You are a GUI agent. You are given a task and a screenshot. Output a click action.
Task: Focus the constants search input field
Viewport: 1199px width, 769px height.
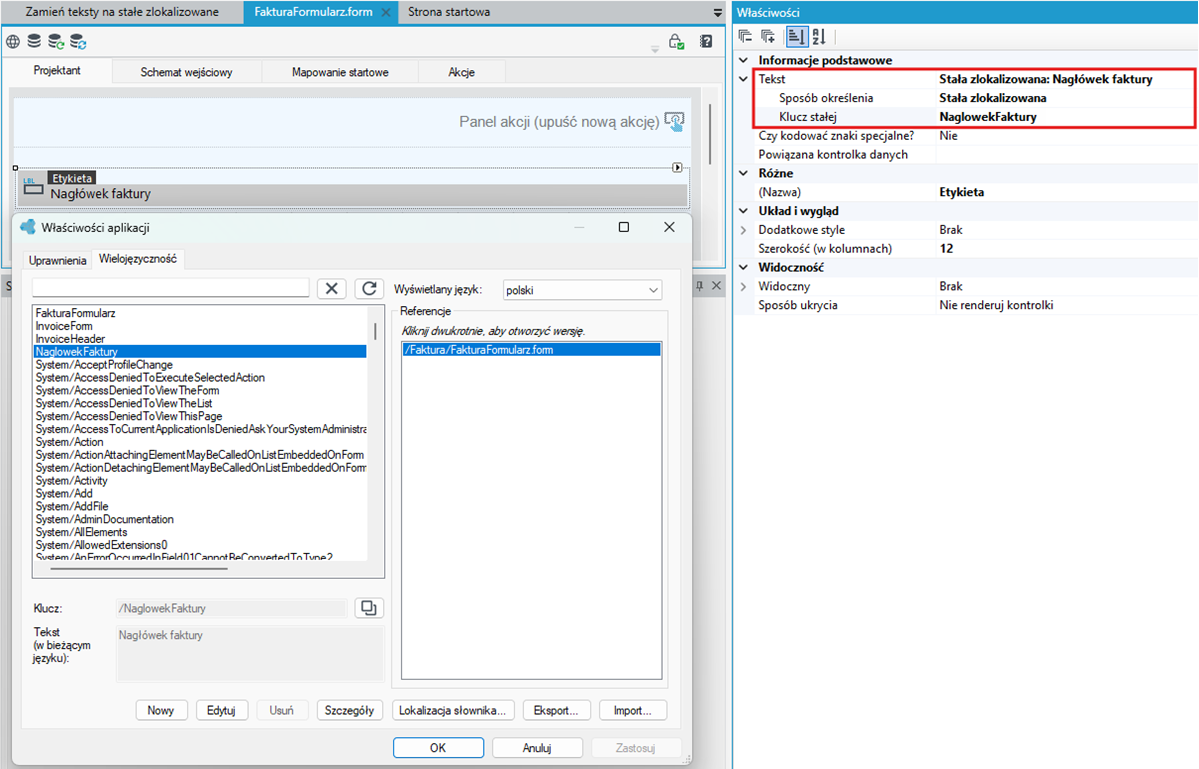point(171,287)
